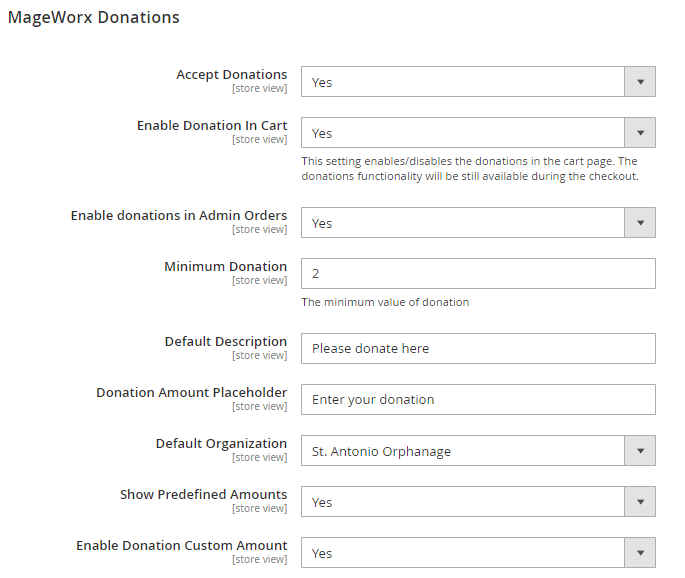Click the Default Description label
The width and height of the screenshot is (685, 578).
tap(225, 342)
